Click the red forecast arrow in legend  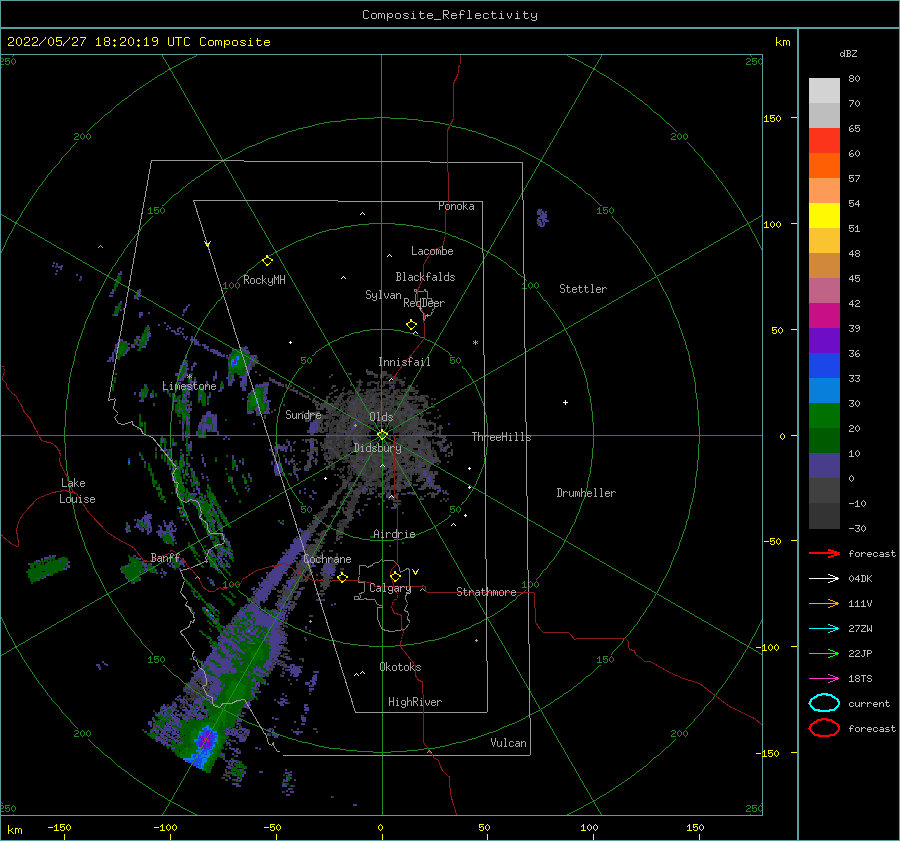[x=824, y=553]
